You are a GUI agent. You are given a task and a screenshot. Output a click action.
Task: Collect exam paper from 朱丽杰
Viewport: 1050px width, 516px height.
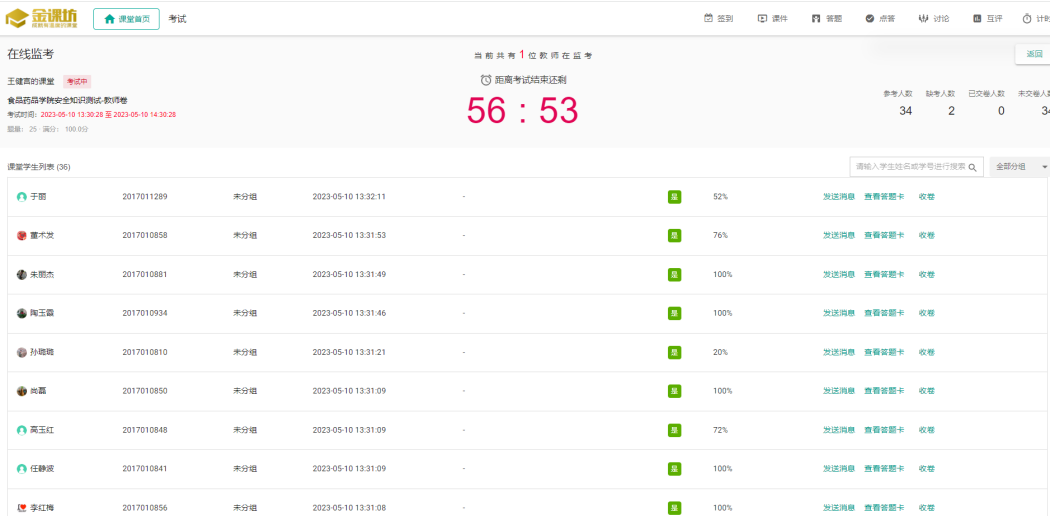926,275
